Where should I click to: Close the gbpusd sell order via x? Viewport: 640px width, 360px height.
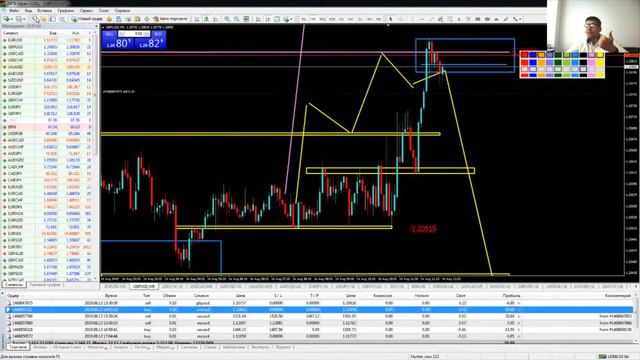pos(519,303)
